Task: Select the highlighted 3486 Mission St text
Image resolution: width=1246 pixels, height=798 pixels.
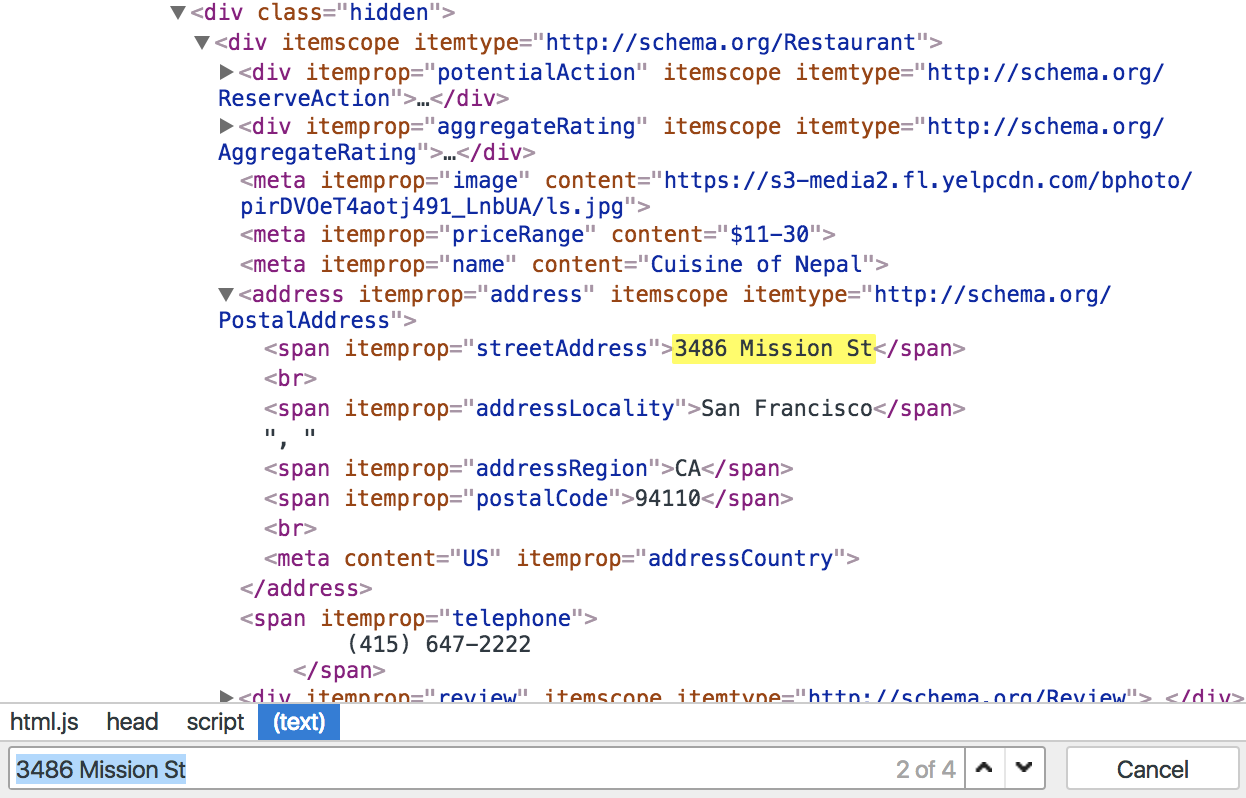Action: [x=773, y=348]
